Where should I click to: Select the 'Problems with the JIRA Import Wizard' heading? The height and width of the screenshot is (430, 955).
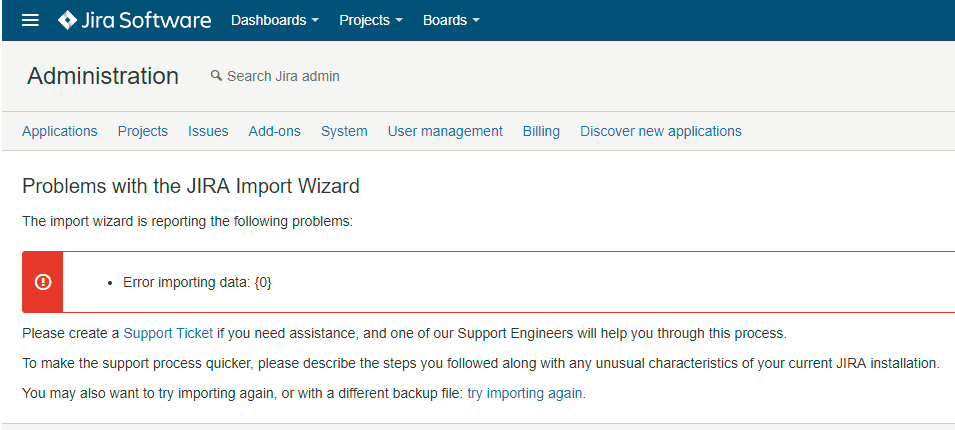pos(191,186)
